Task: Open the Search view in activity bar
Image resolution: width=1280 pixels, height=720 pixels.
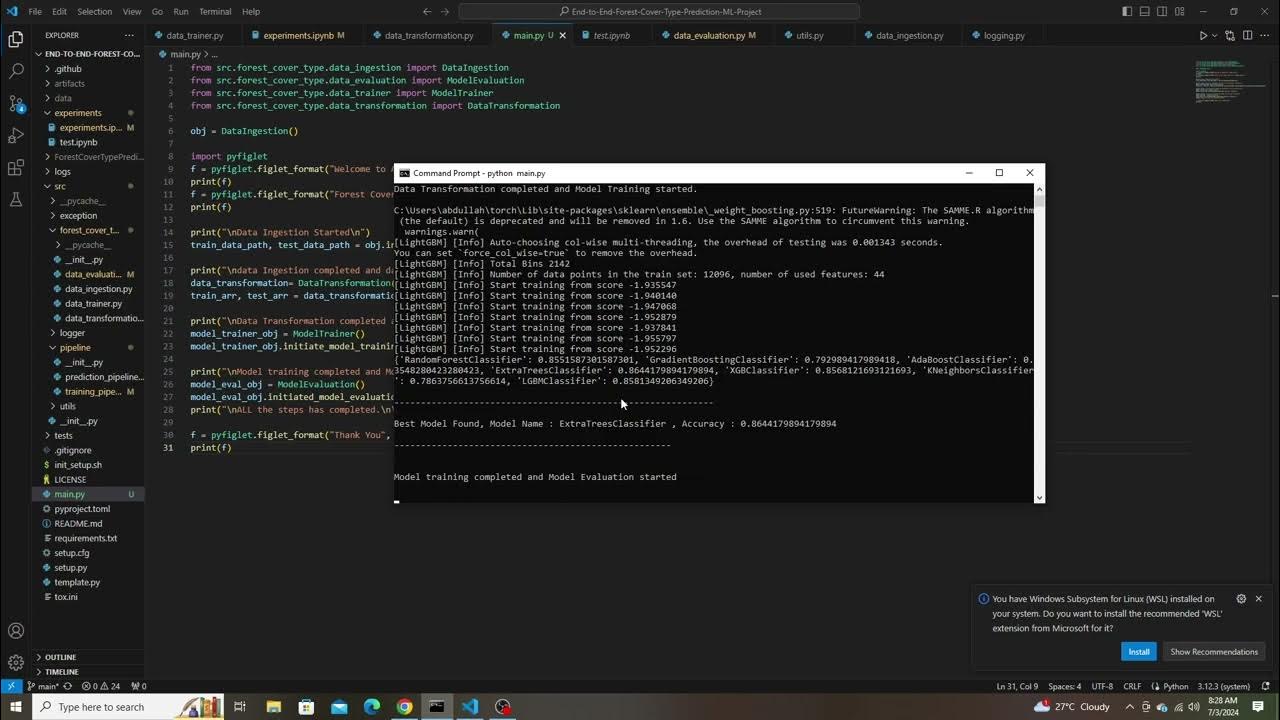Action: point(16,71)
